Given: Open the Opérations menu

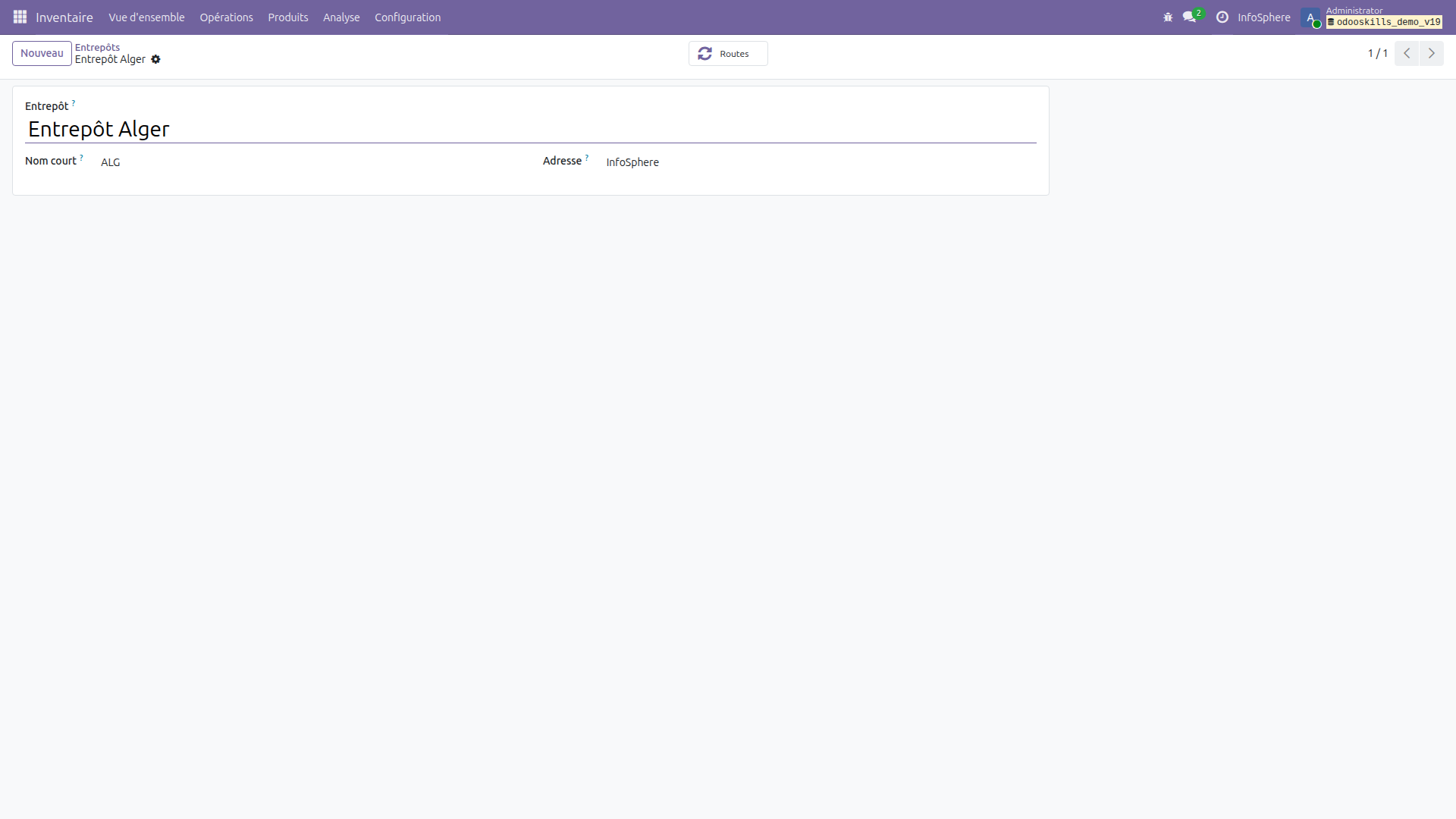Looking at the screenshot, I should 226,17.
